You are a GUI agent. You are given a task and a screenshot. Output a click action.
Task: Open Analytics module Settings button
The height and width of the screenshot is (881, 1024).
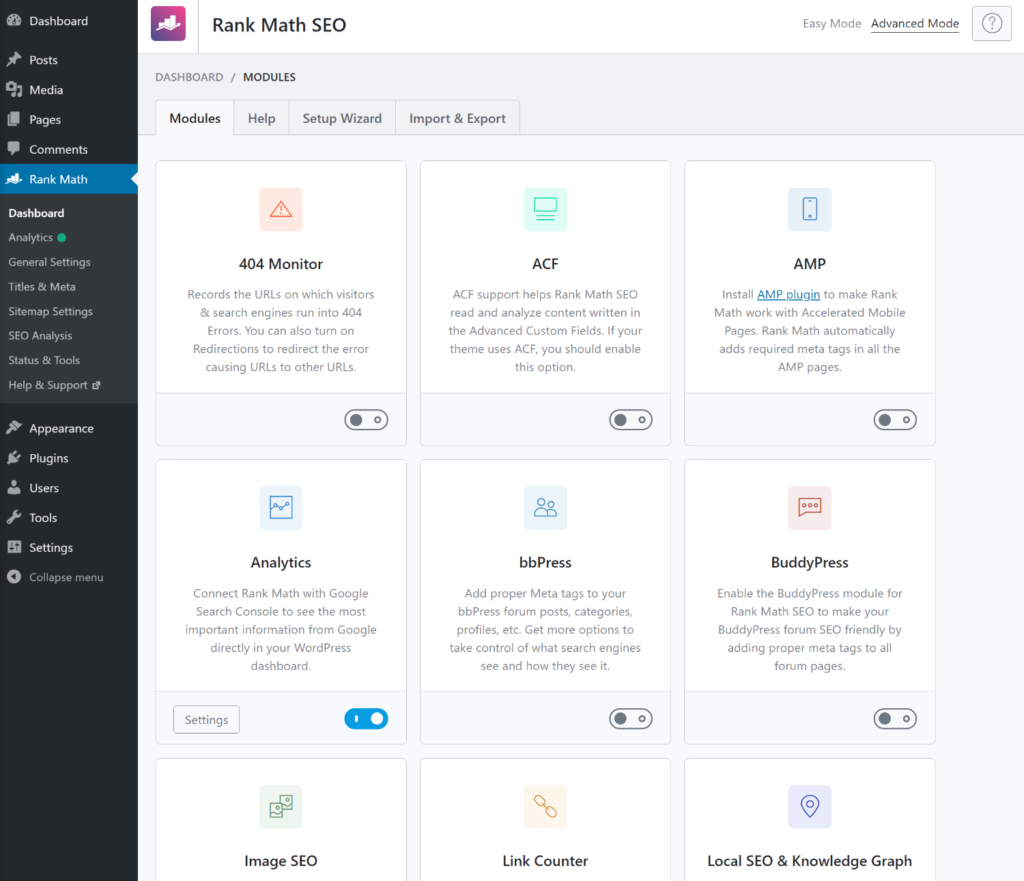(206, 720)
